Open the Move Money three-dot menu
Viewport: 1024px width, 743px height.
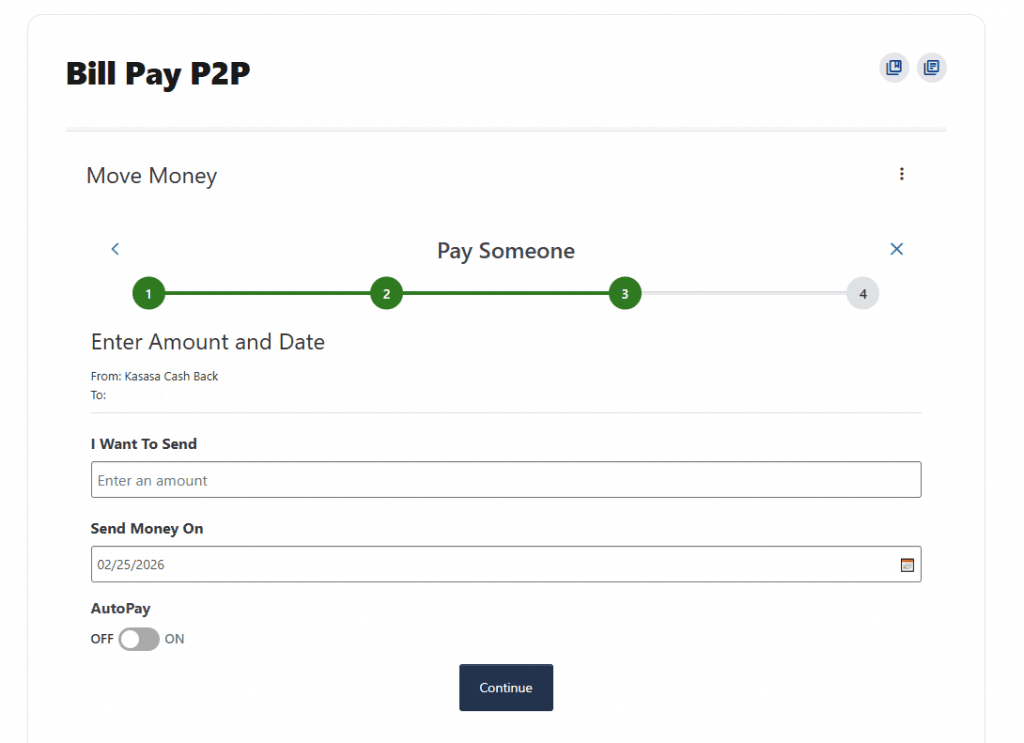tap(901, 175)
